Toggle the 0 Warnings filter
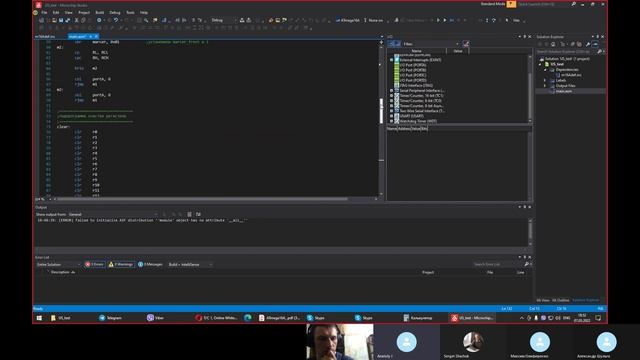The height and width of the screenshot is (360, 640). tap(121, 264)
